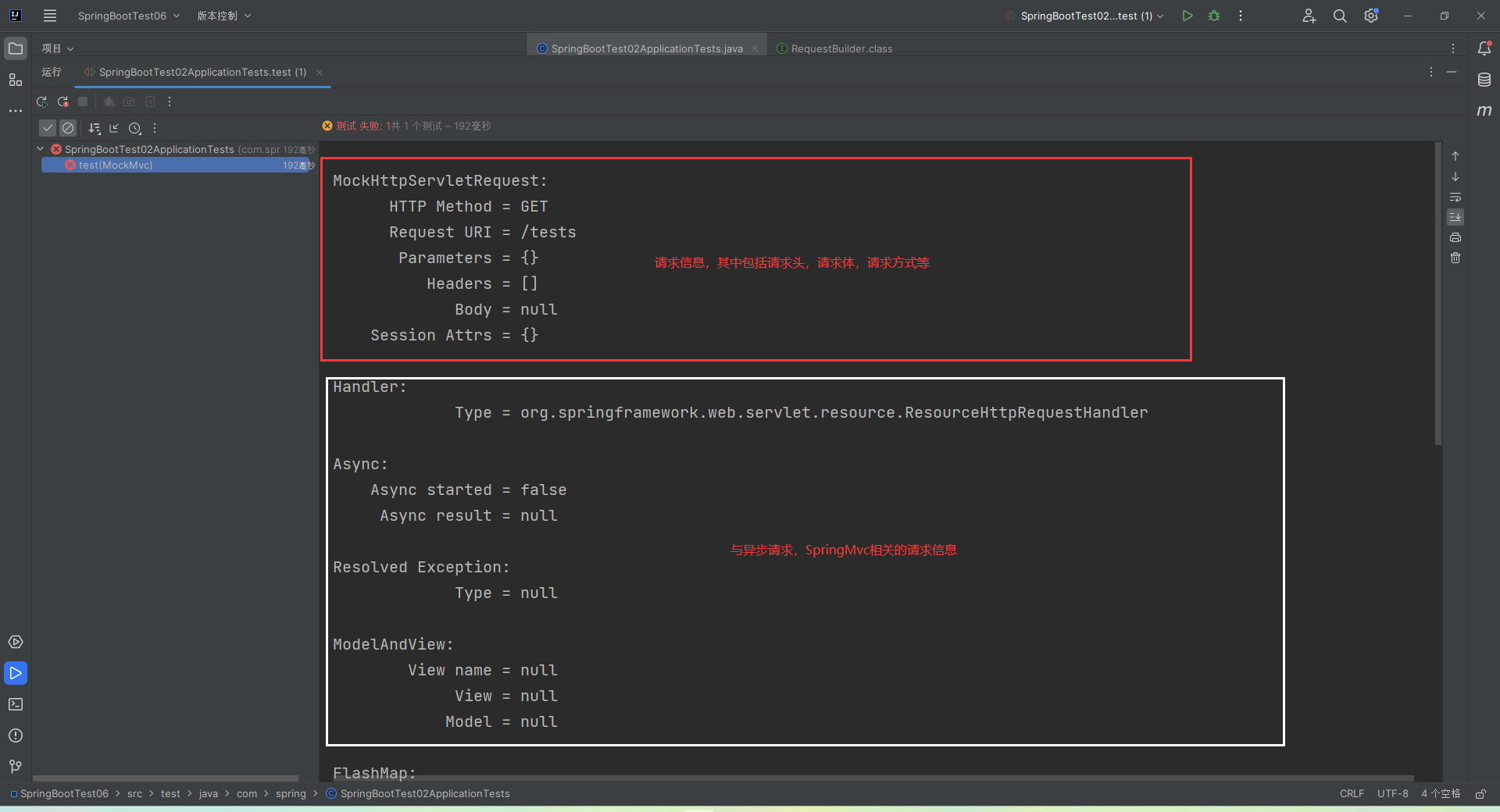Toggle show ignored tests filter
This screenshot has height=812, width=1500.
(68, 128)
